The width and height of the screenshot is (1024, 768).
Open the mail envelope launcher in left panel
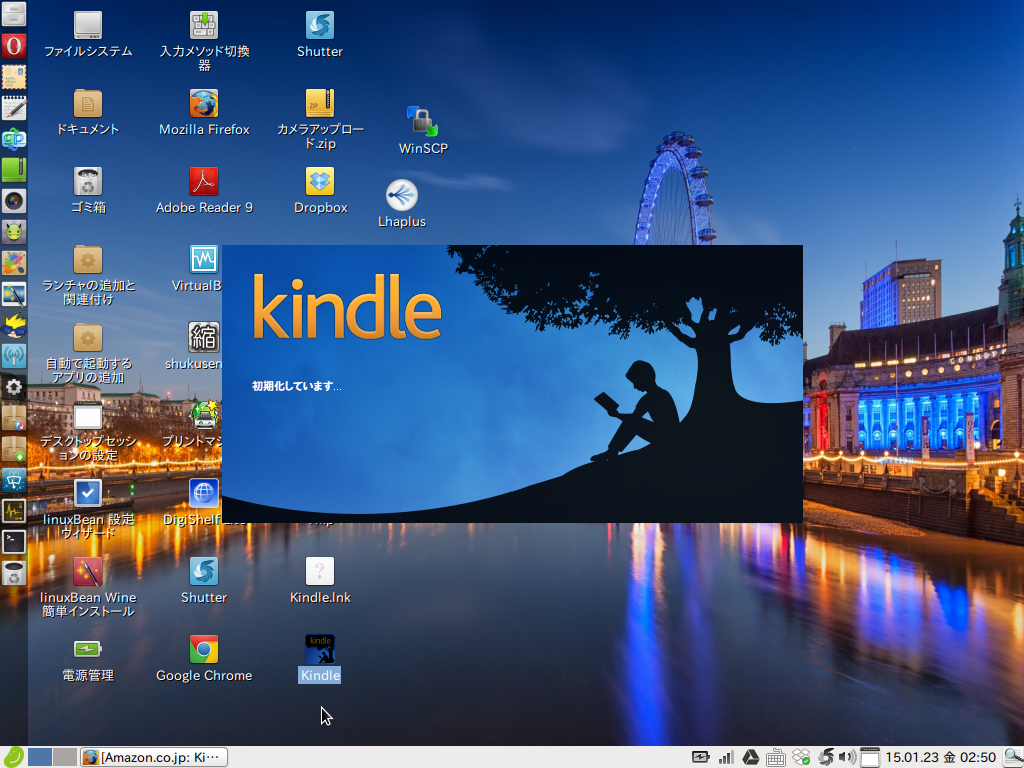coord(14,77)
